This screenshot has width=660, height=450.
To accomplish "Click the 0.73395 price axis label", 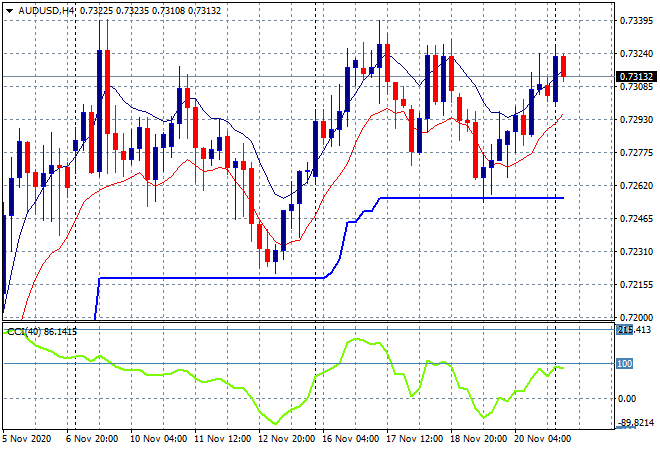I will [x=636, y=21].
